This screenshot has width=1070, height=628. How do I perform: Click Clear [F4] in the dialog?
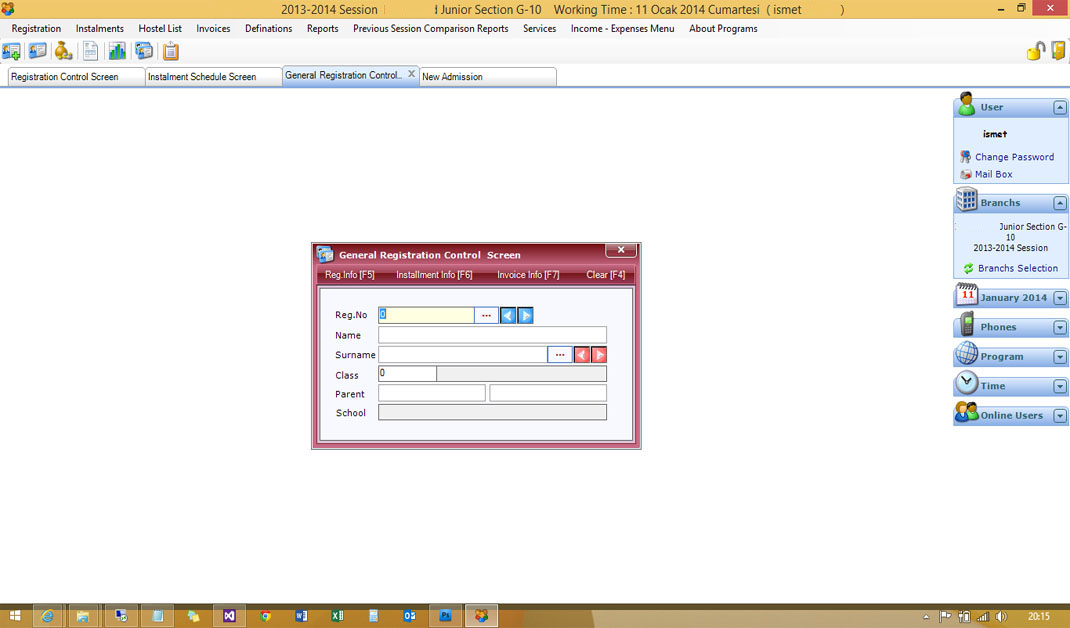click(605, 275)
